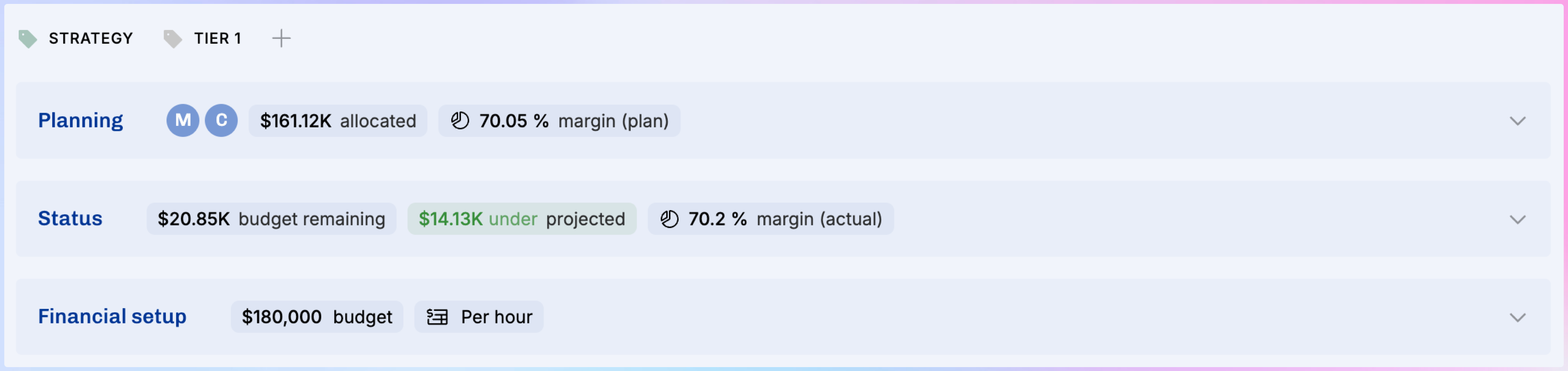Click the Per hour billing icon
This screenshot has width=1568, height=371.
(437, 317)
